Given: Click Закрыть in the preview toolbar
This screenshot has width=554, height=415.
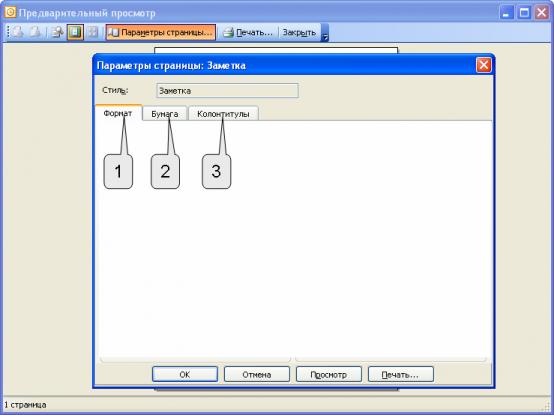Looking at the screenshot, I should [299, 32].
